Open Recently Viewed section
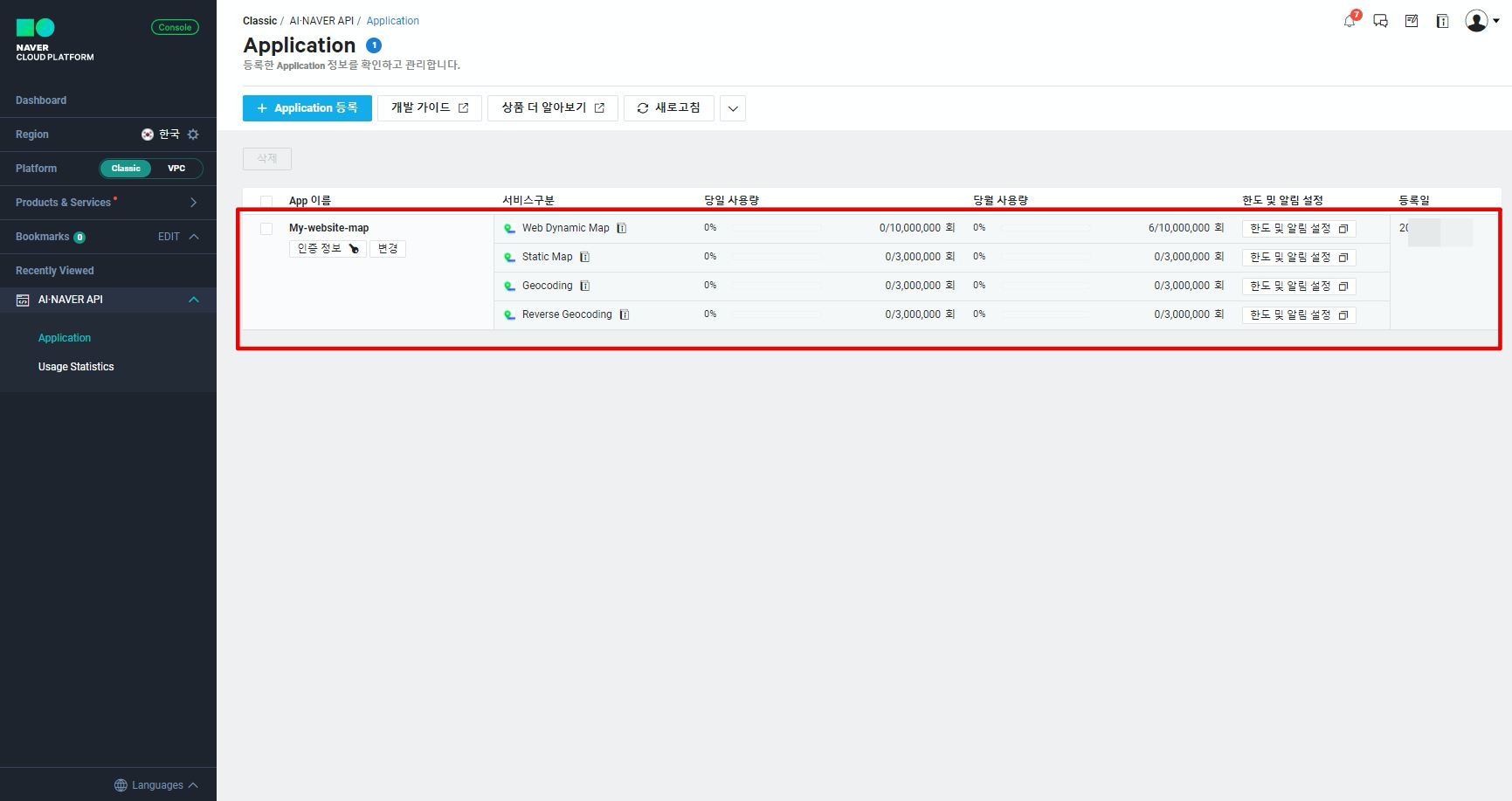The width and height of the screenshot is (1512, 801). click(54, 271)
